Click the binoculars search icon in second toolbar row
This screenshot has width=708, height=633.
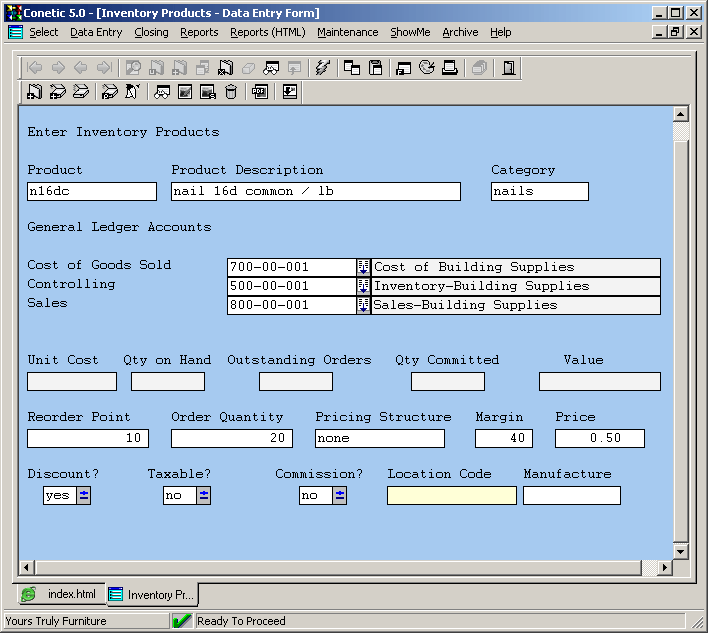161,92
